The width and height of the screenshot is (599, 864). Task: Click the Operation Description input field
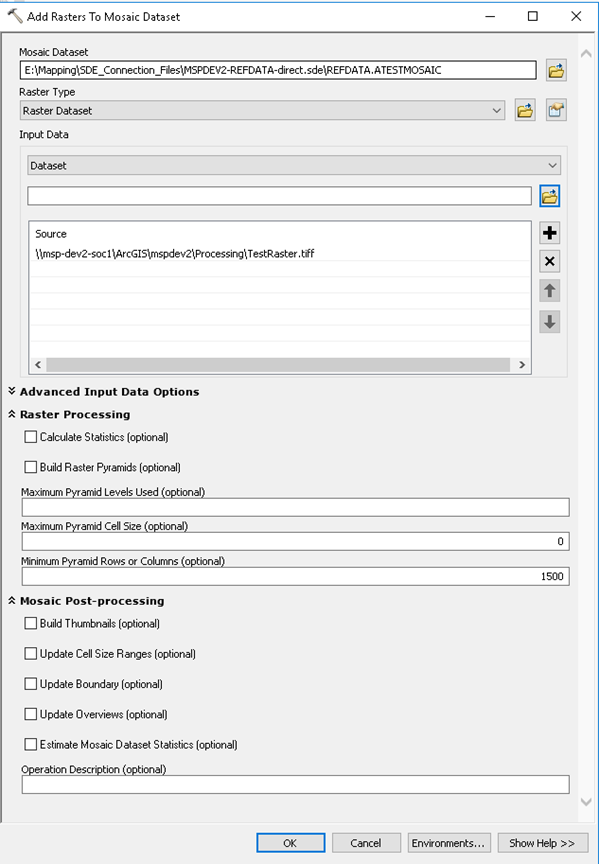point(295,785)
